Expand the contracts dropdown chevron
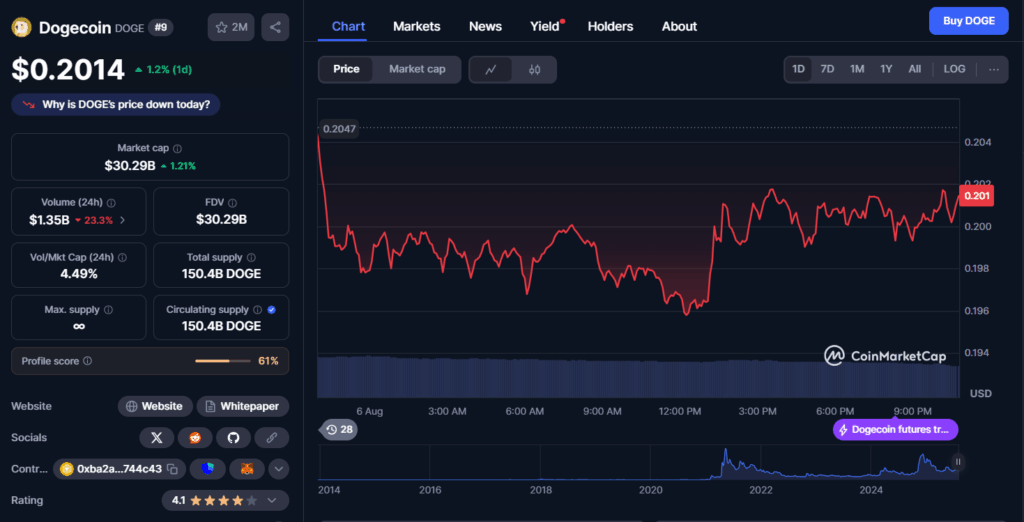 pos(279,468)
